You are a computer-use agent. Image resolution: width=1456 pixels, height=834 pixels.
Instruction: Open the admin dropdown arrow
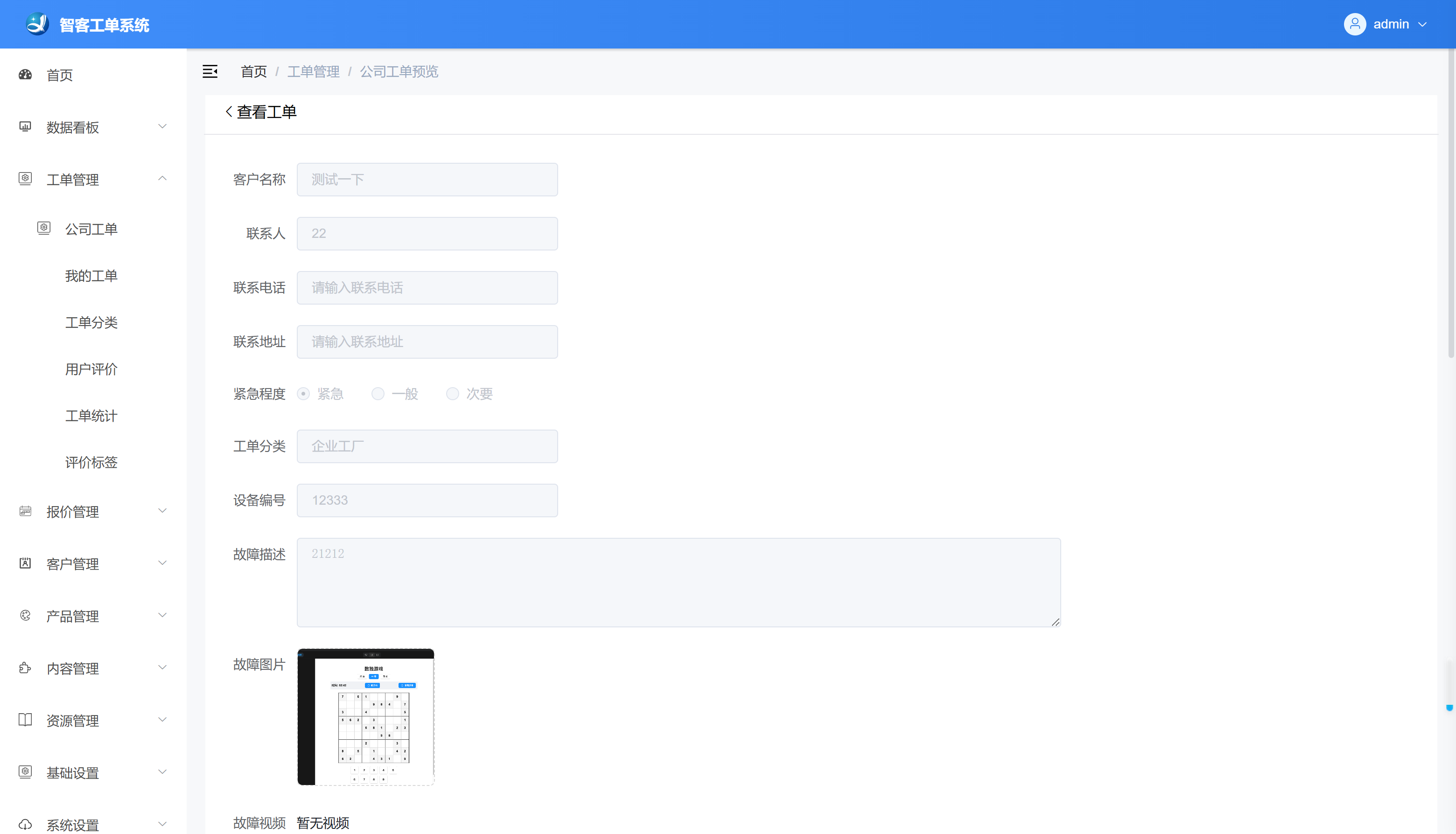click(1421, 25)
